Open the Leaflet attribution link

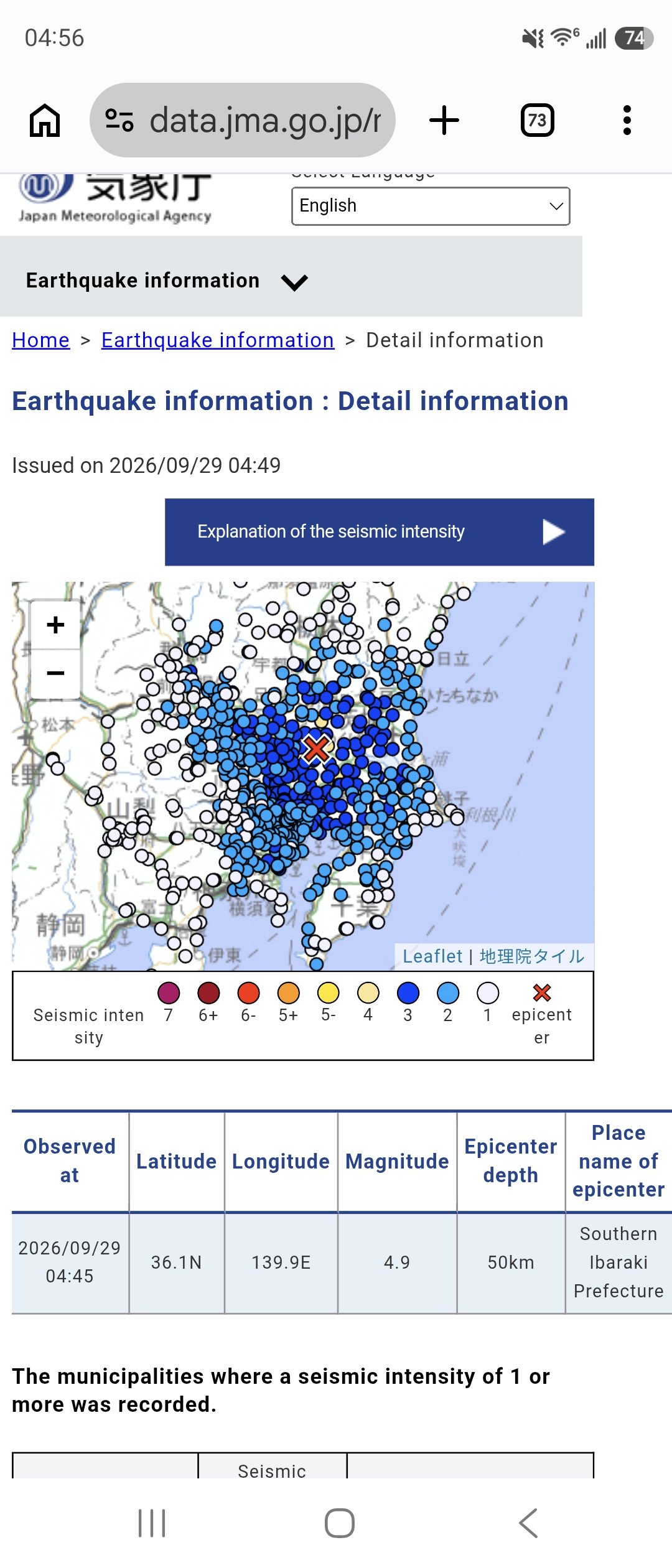pyautogui.click(x=432, y=956)
